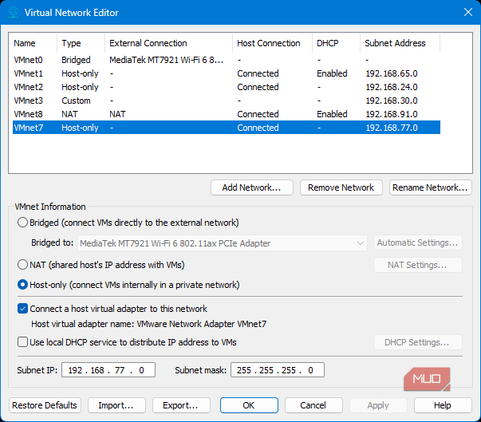
Task: Click Connected cell in VMnet2 row
Action: [258, 87]
